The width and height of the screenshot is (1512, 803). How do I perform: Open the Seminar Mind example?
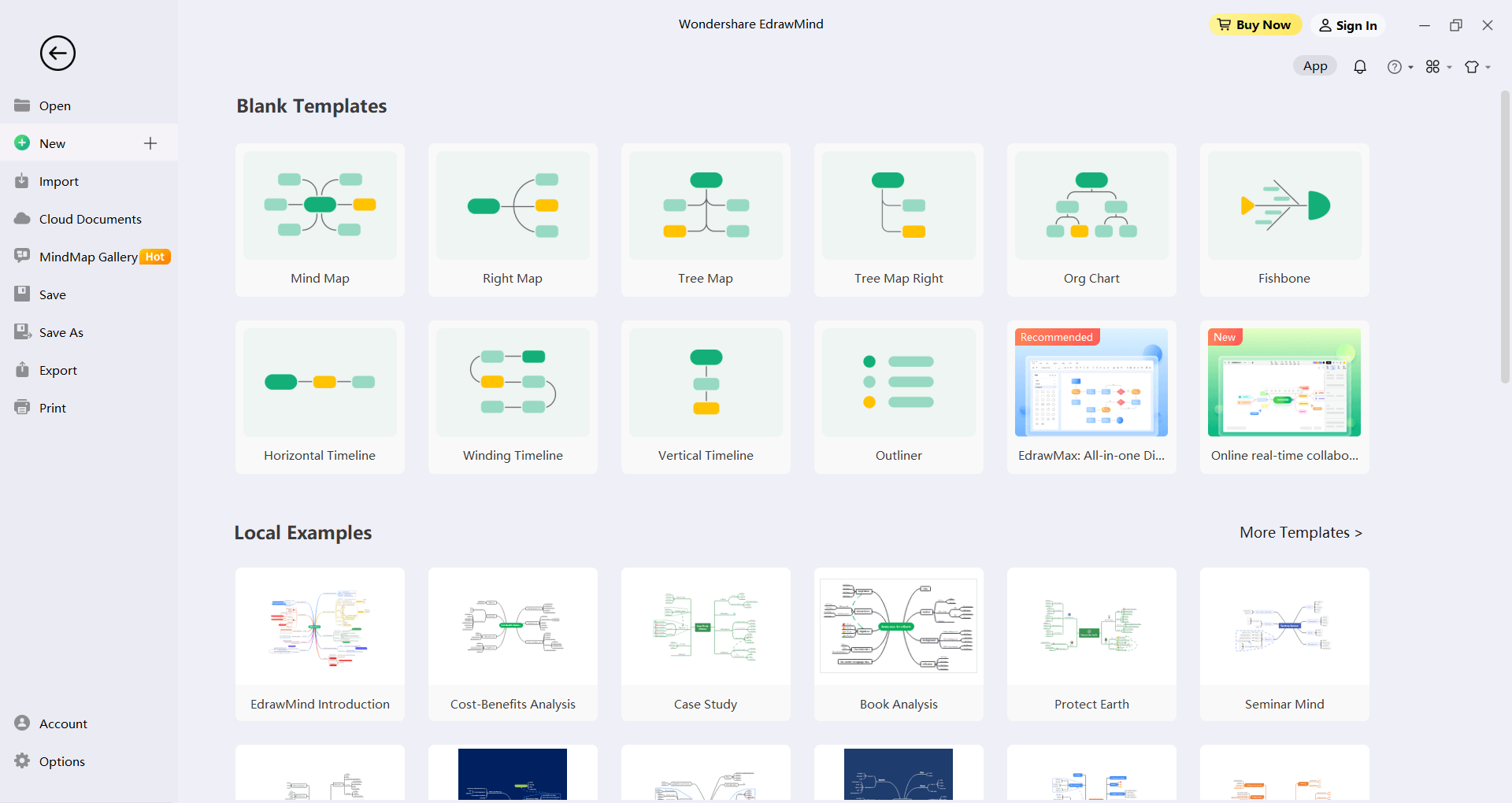click(1284, 644)
